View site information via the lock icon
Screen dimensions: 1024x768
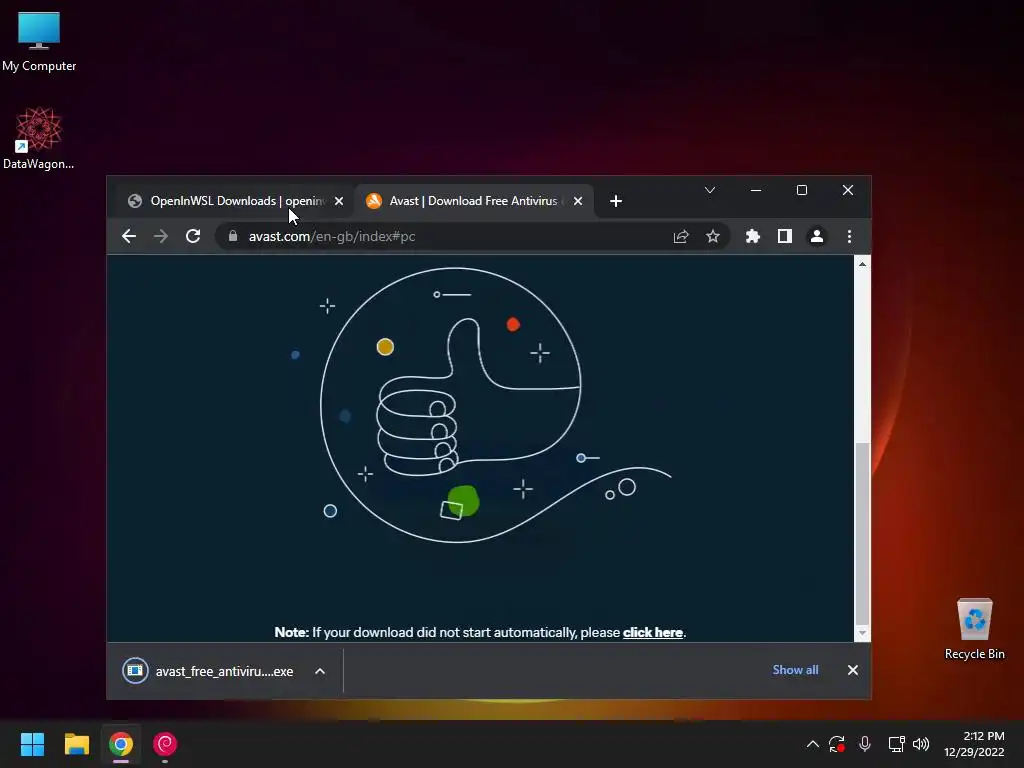point(232,236)
